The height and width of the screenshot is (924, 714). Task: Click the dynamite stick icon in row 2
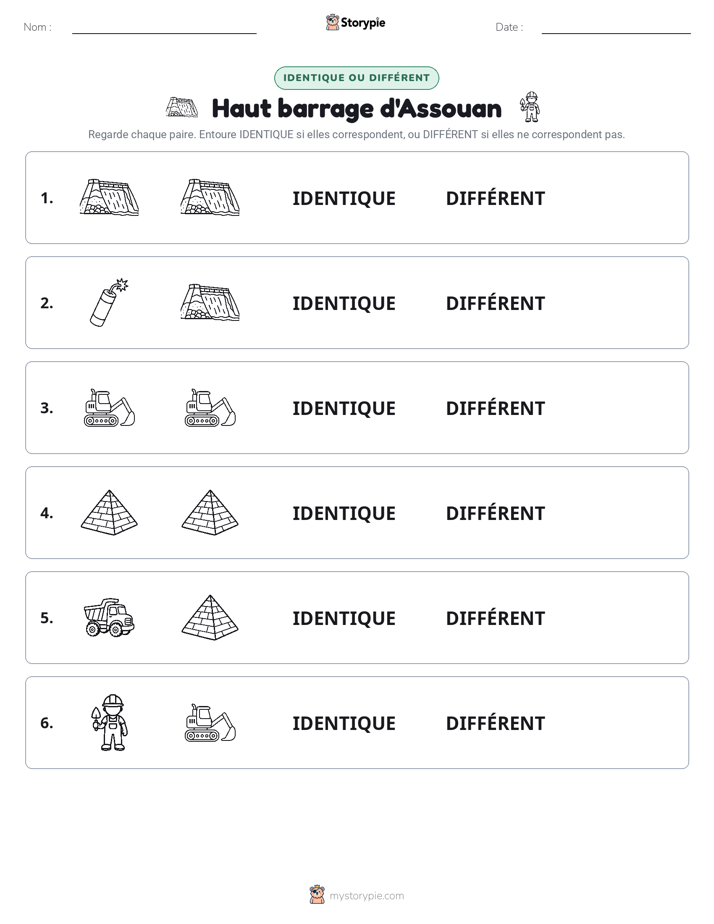point(109,302)
